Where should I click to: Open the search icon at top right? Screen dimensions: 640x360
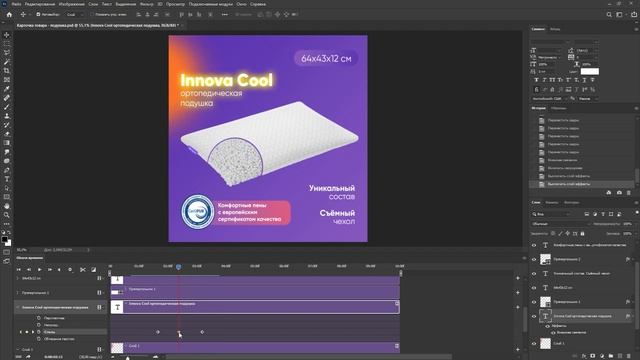click(x=609, y=14)
